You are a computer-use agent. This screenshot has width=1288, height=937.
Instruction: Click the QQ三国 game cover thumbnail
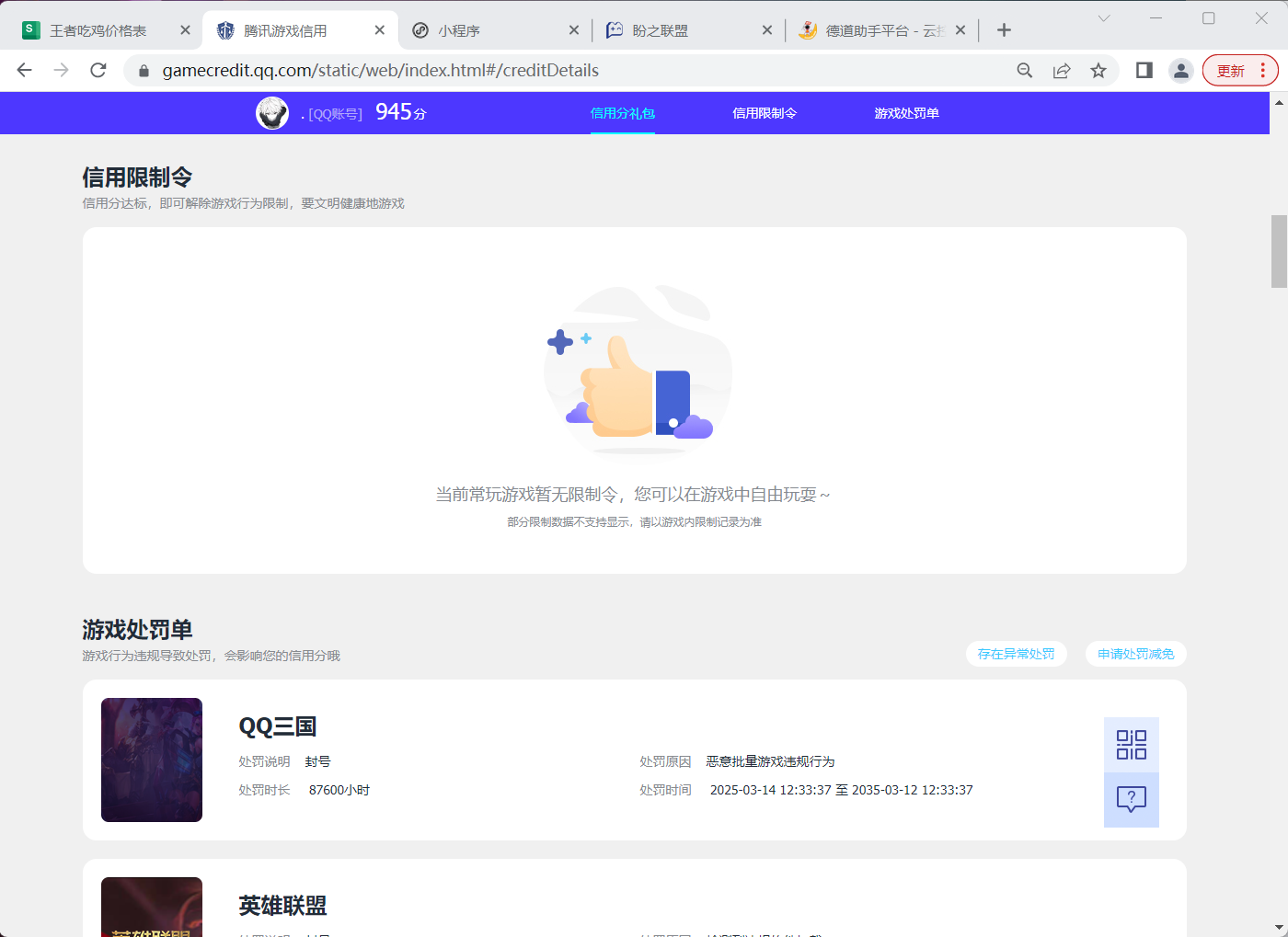point(152,760)
